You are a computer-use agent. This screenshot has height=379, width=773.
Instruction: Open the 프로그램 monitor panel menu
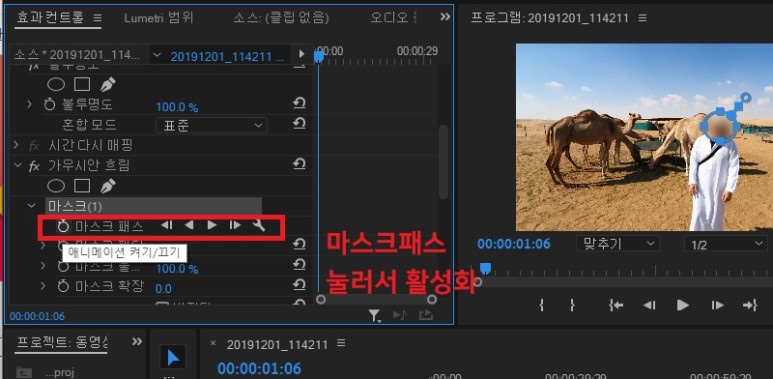[x=642, y=18]
